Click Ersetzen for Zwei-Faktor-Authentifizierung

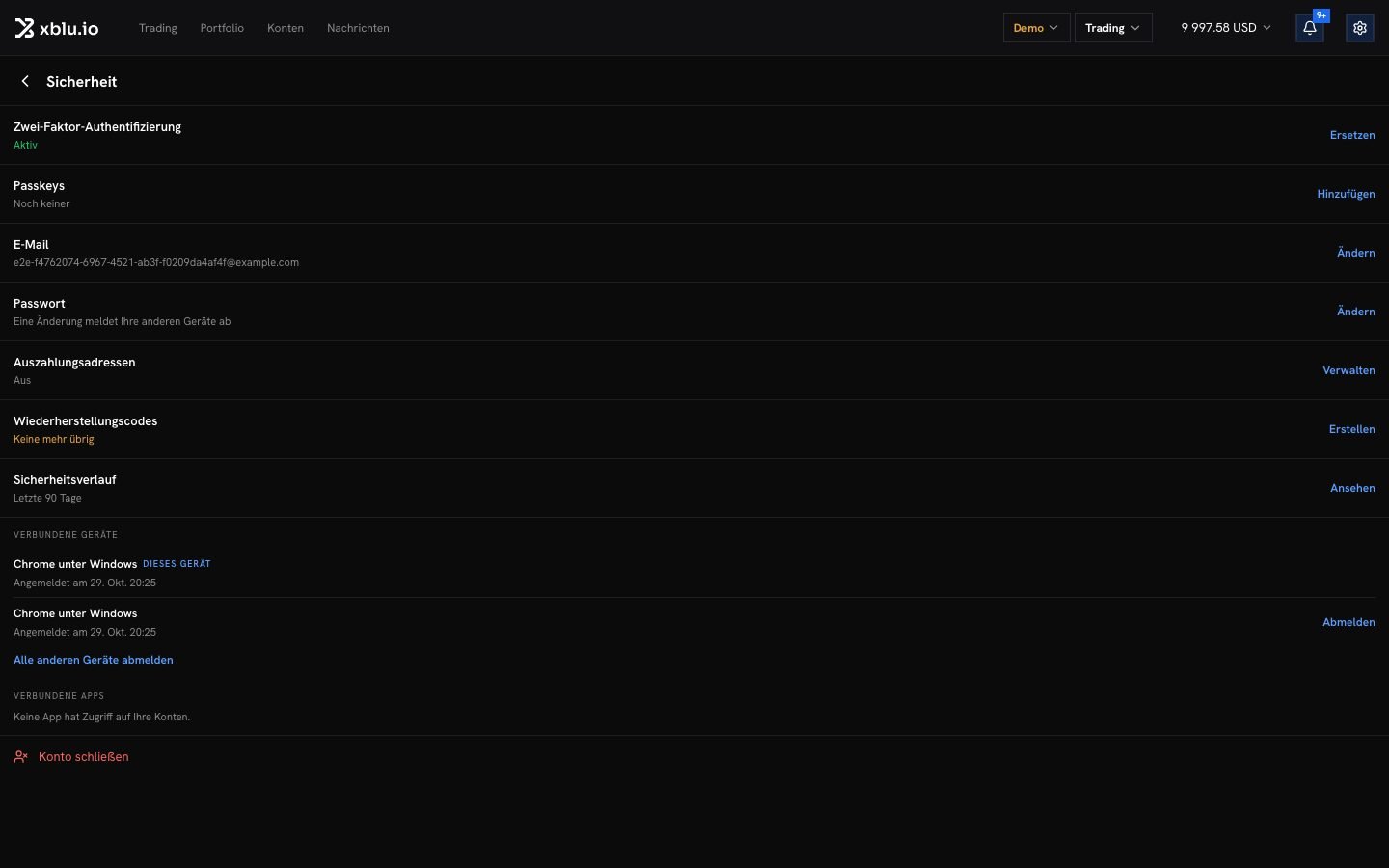click(x=1352, y=135)
